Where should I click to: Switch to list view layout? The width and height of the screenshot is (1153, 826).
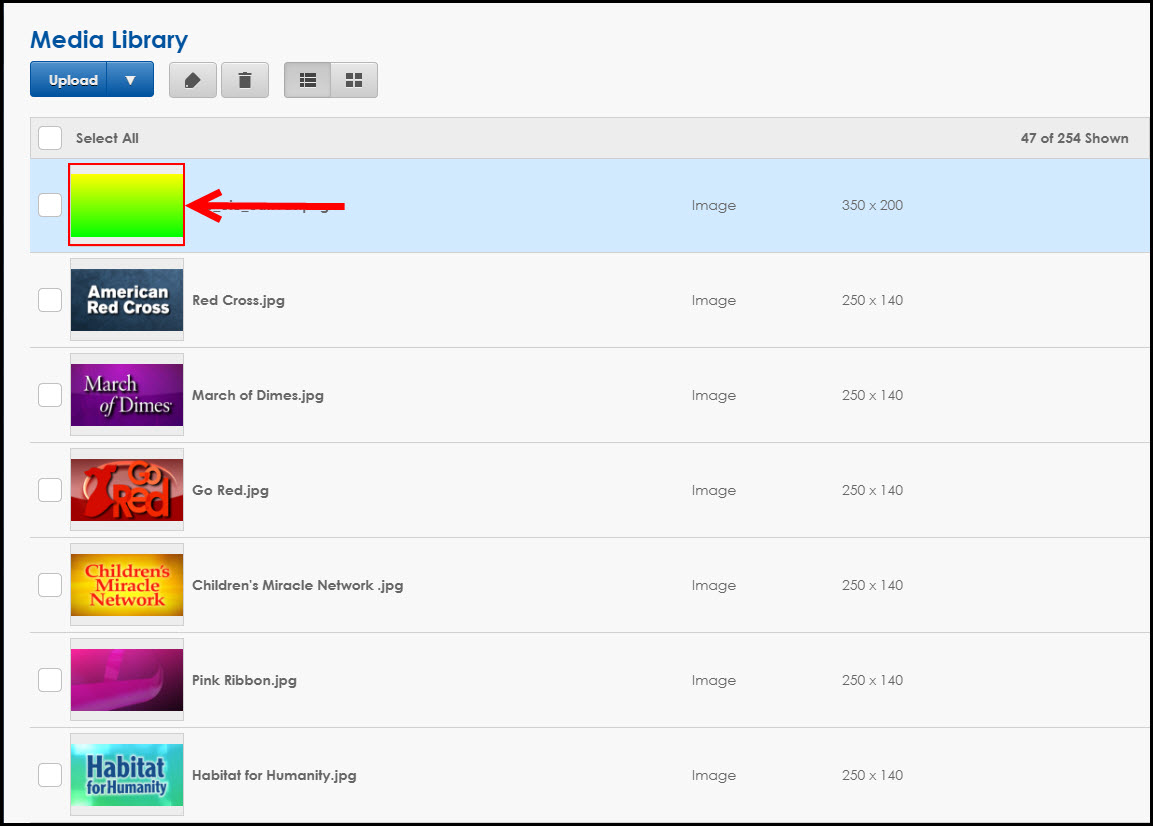(x=308, y=80)
